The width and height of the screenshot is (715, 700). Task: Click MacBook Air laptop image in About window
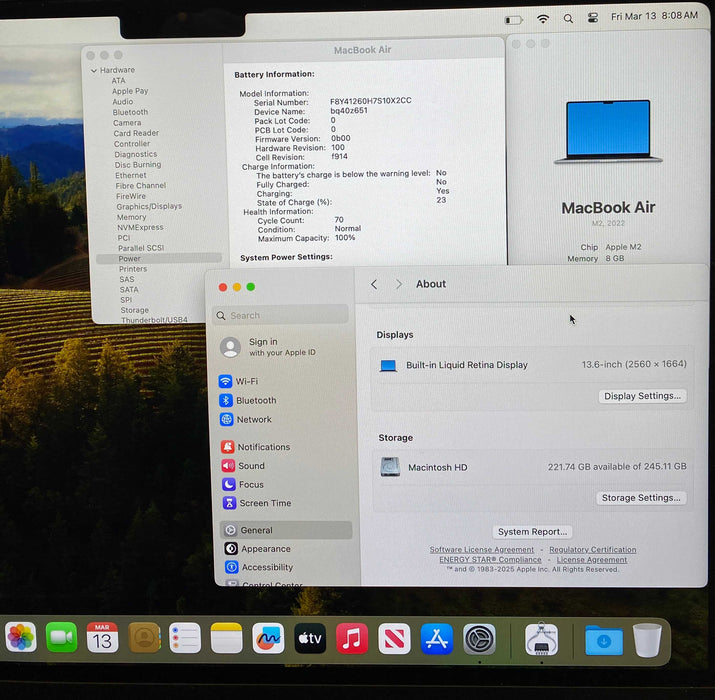click(608, 132)
